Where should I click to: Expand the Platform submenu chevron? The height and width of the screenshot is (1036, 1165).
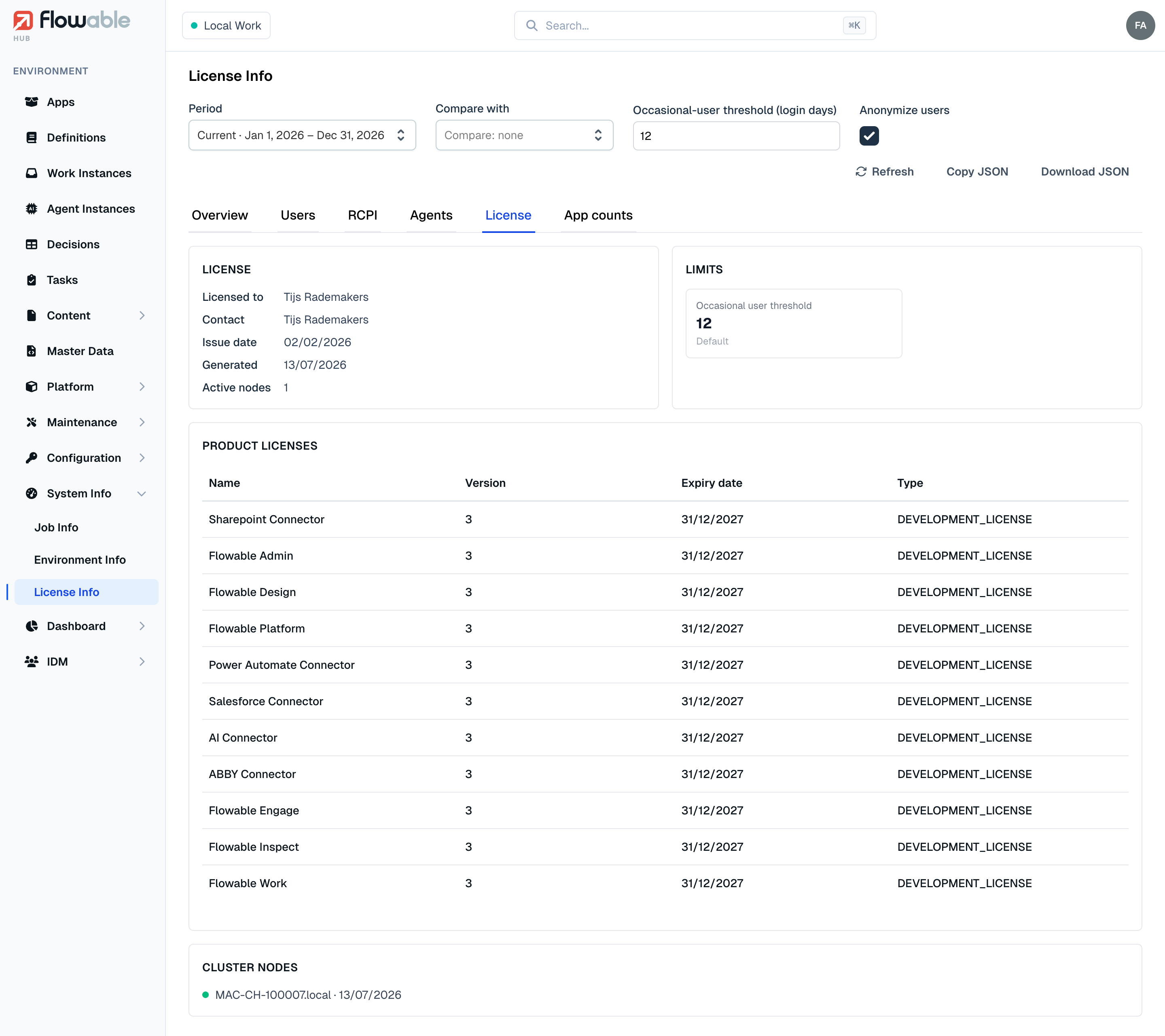tap(142, 387)
